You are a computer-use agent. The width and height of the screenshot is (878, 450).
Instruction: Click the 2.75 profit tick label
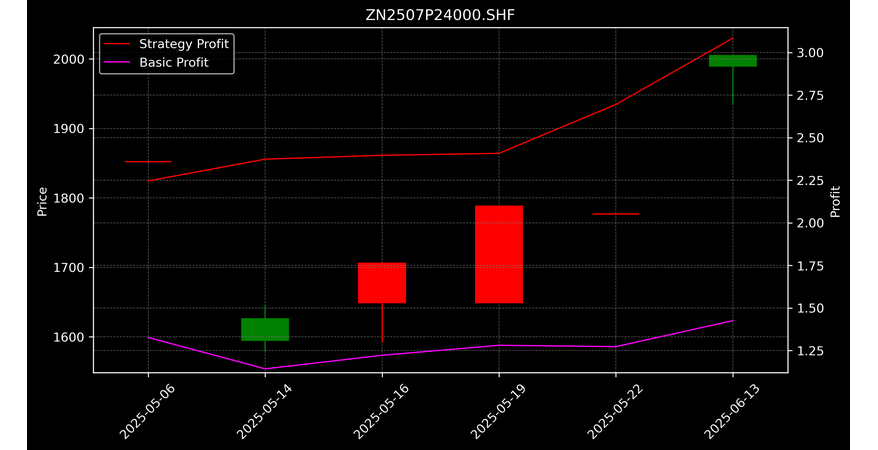point(810,96)
